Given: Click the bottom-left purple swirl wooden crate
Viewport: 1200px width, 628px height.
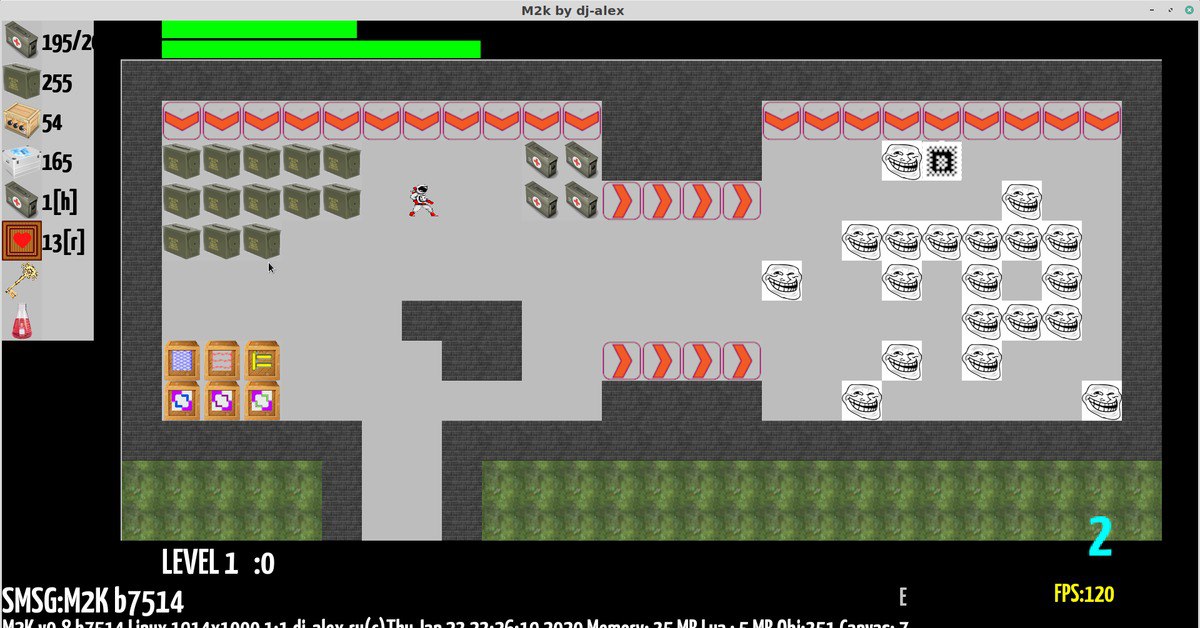Looking at the screenshot, I should [182, 401].
